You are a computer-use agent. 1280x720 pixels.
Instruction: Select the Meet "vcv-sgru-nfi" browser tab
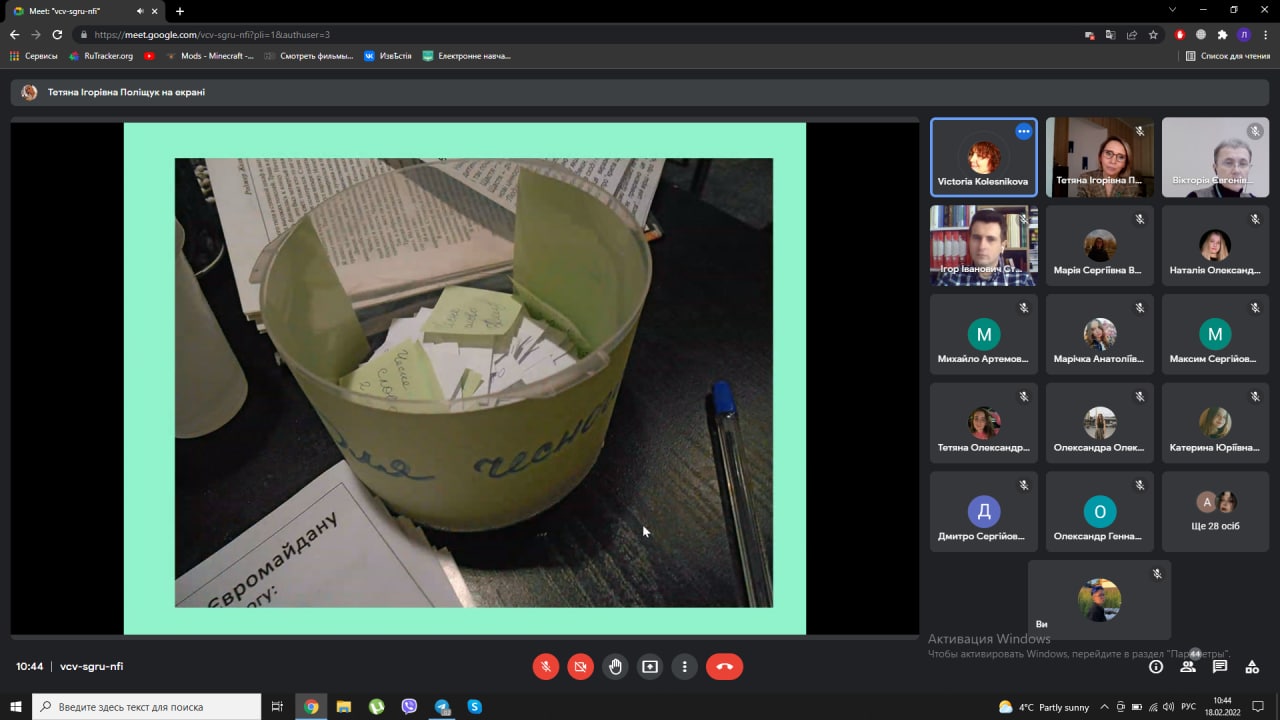pos(80,11)
